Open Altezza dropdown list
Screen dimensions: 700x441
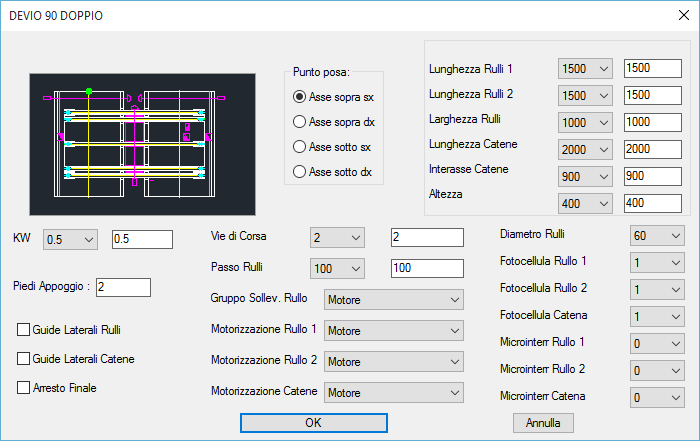pyautogui.click(x=585, y=204)
